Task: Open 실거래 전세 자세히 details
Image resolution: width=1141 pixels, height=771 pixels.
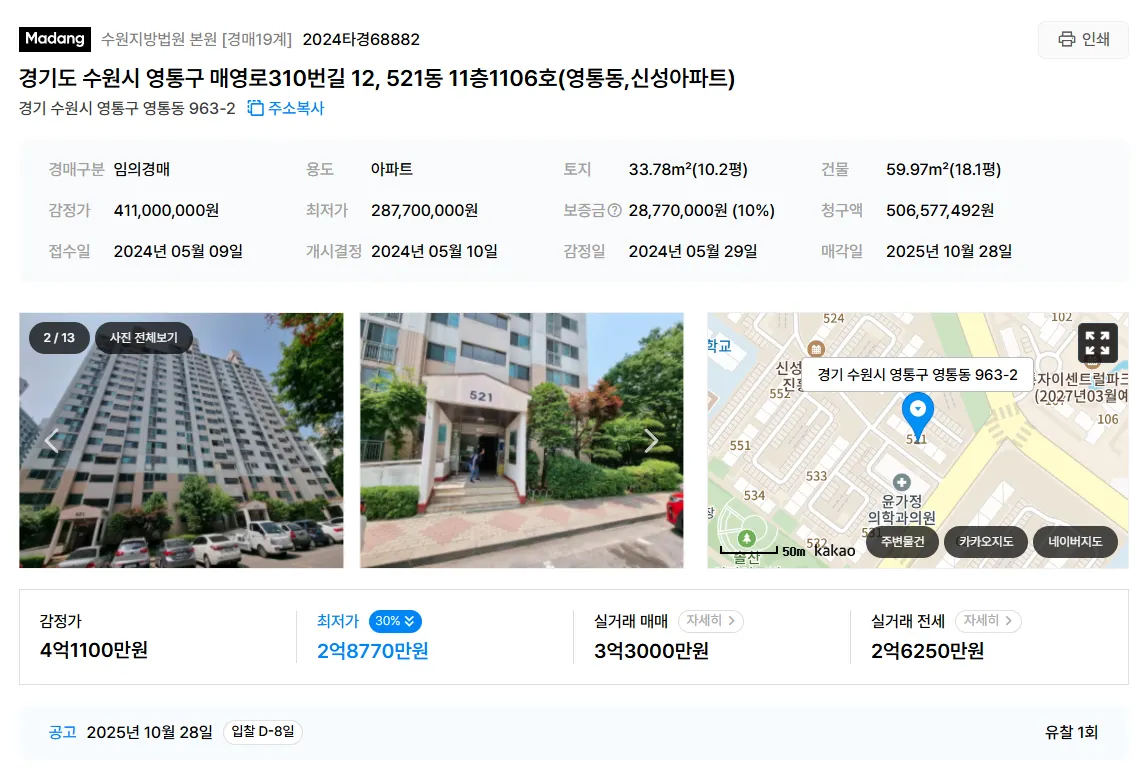Action: 987,620
